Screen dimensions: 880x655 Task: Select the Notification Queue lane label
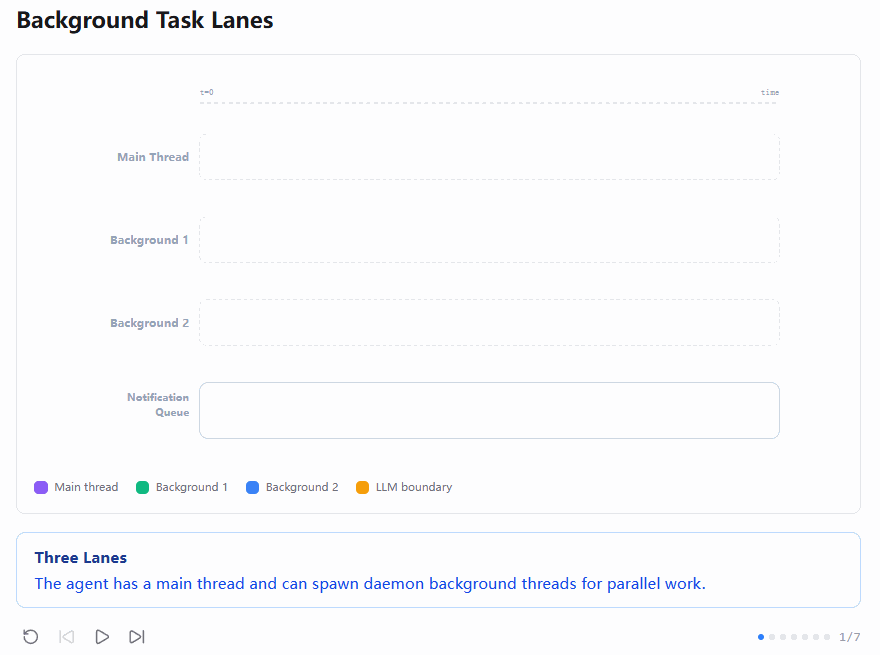click(x=158, y=405)
